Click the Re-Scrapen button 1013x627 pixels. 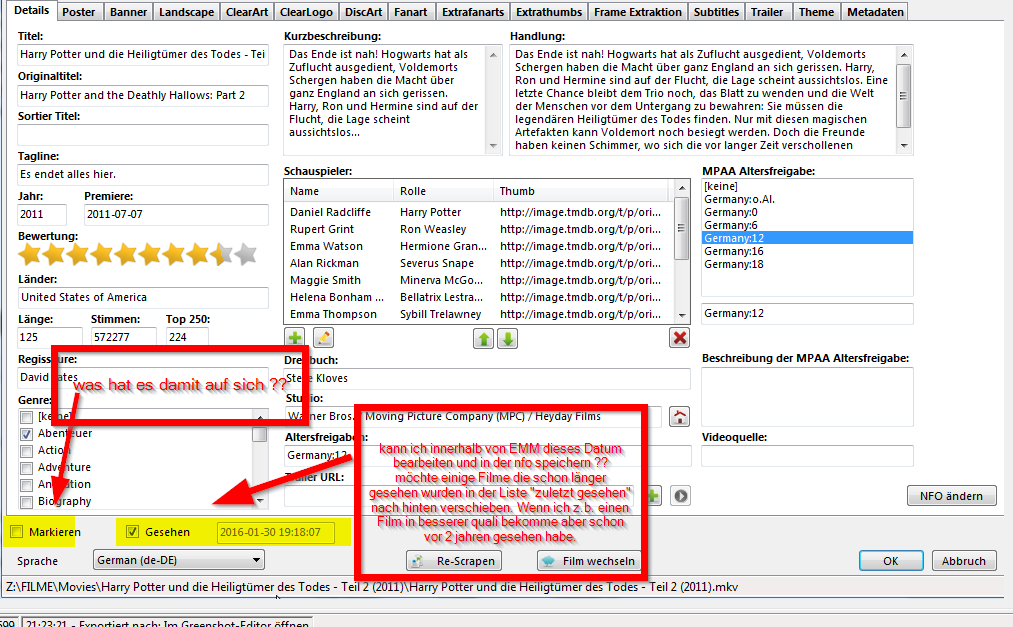pos(454,560)
